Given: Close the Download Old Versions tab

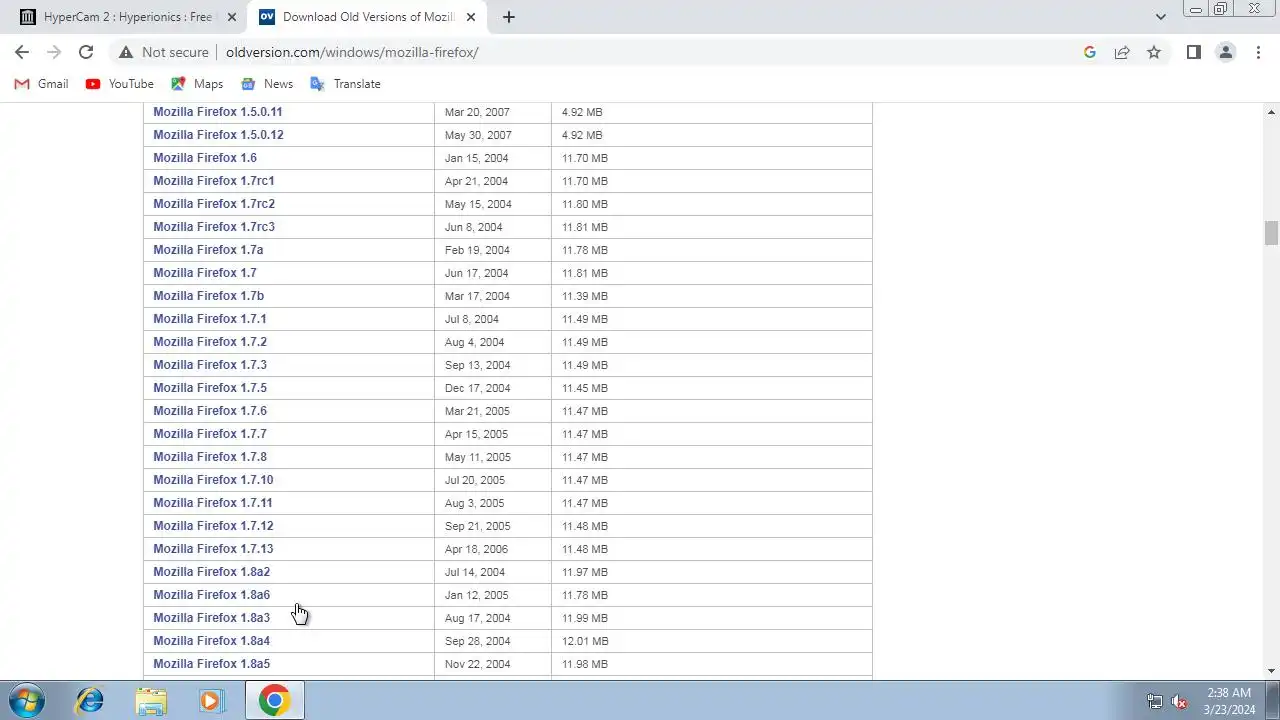Looking at the screenshot, I should pyautogui.click(x=471, y=17).
